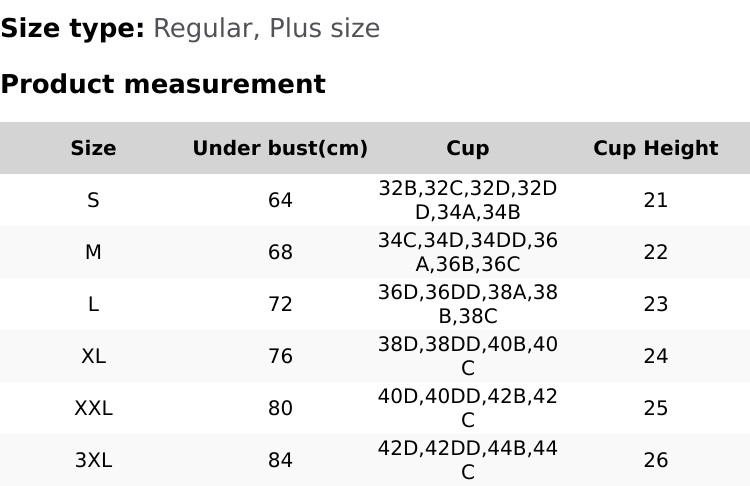The width and height of the screenshot is (750, 486).
Task: Select the XL size cell
Action: (93, 356)
